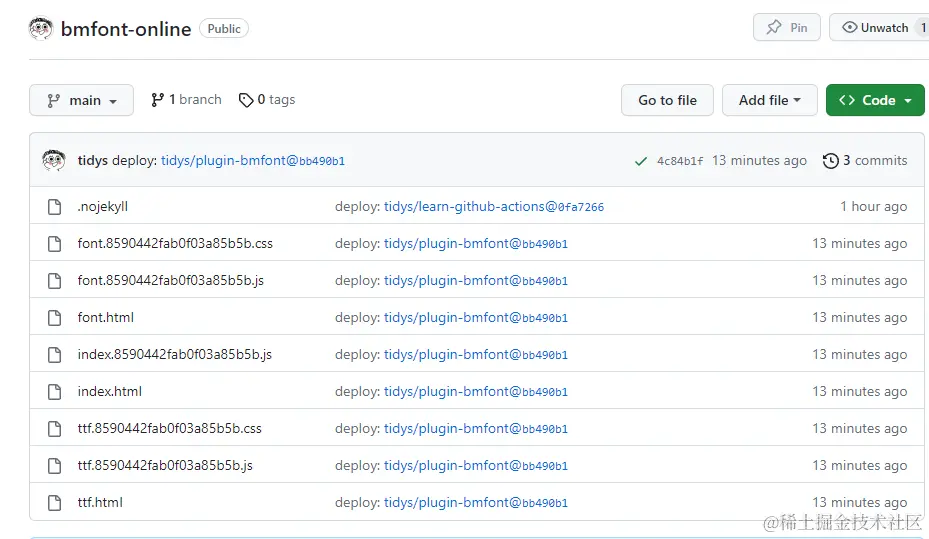Click the Go to file button
Screen dimensions: 929x539
(x=667, y=100)
